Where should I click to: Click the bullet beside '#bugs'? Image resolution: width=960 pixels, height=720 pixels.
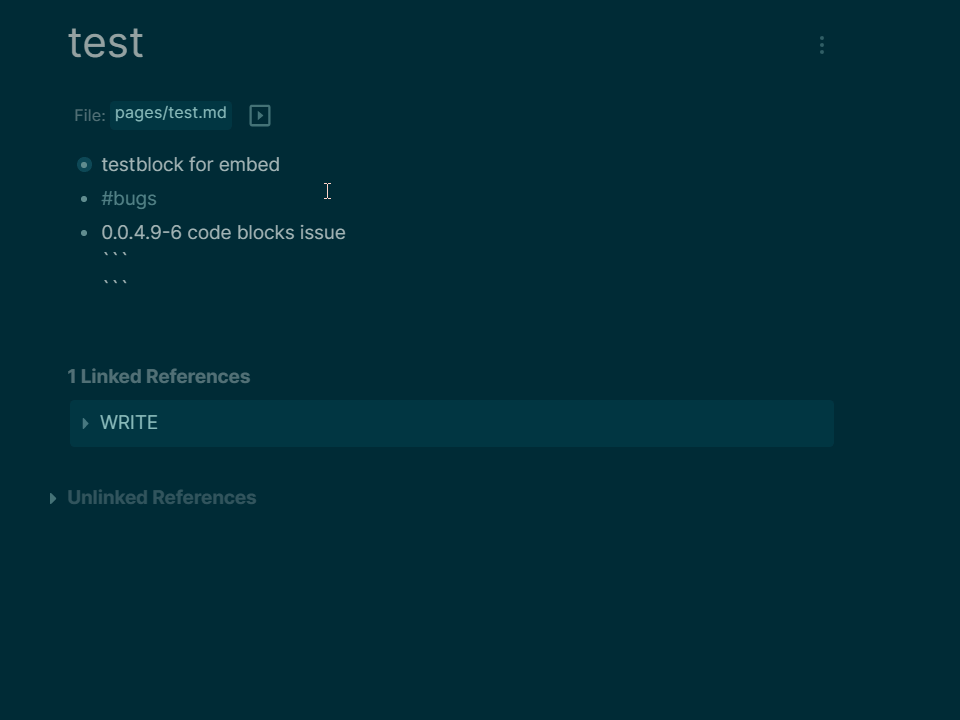84,198
